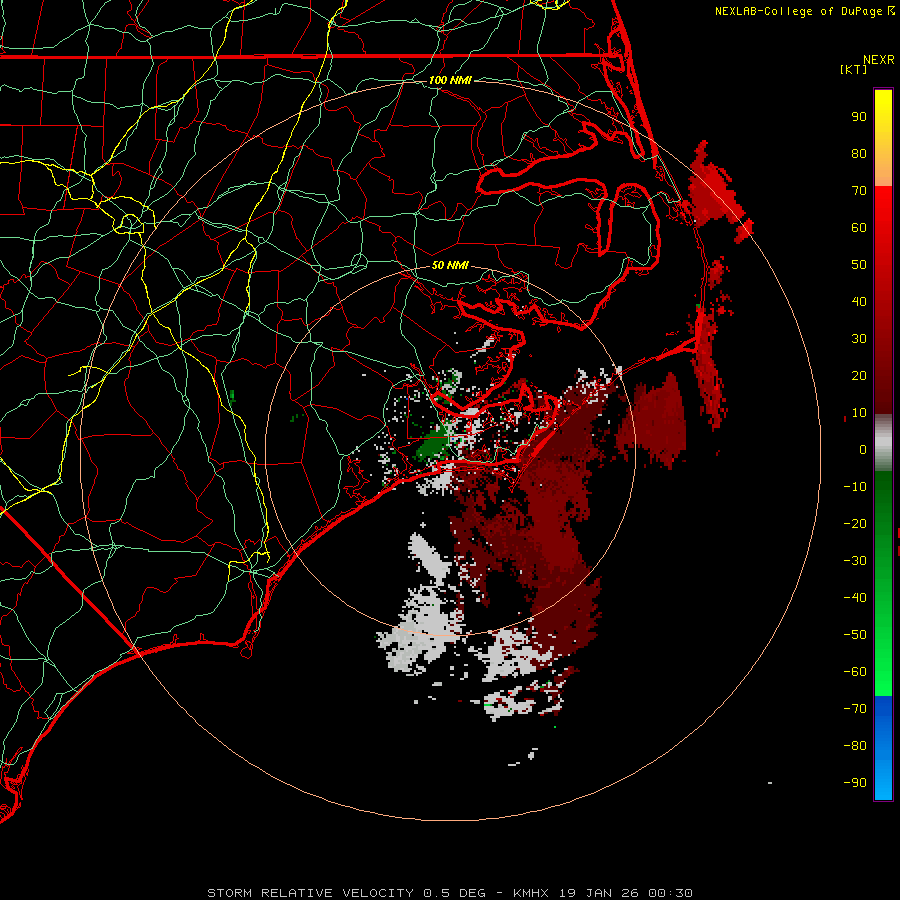Click the "-20" value on velocity scale

[x=855, y=523]
